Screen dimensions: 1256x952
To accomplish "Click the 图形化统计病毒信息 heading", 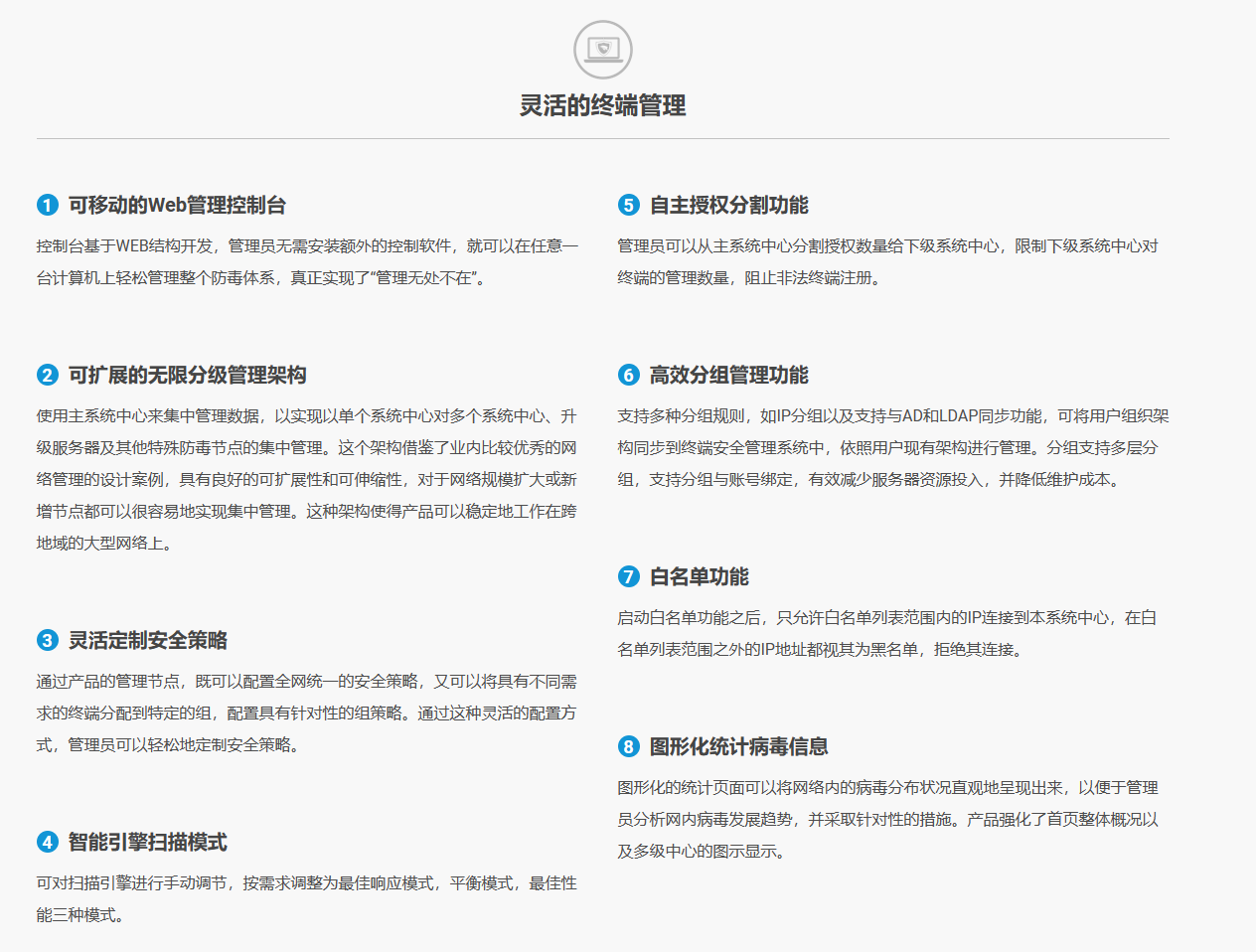I will (x=738, y=746).
